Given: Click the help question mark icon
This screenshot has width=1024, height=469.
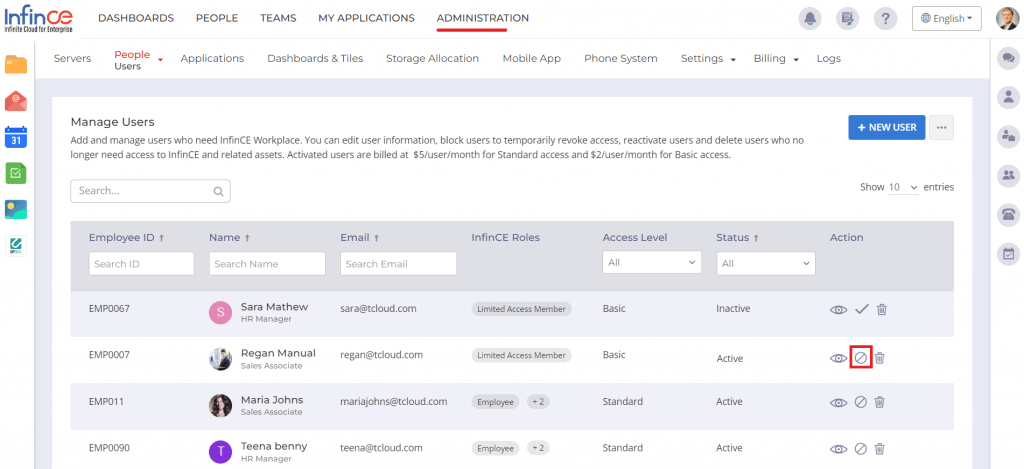Looking at the screenshot, I should tap(885, 19).
